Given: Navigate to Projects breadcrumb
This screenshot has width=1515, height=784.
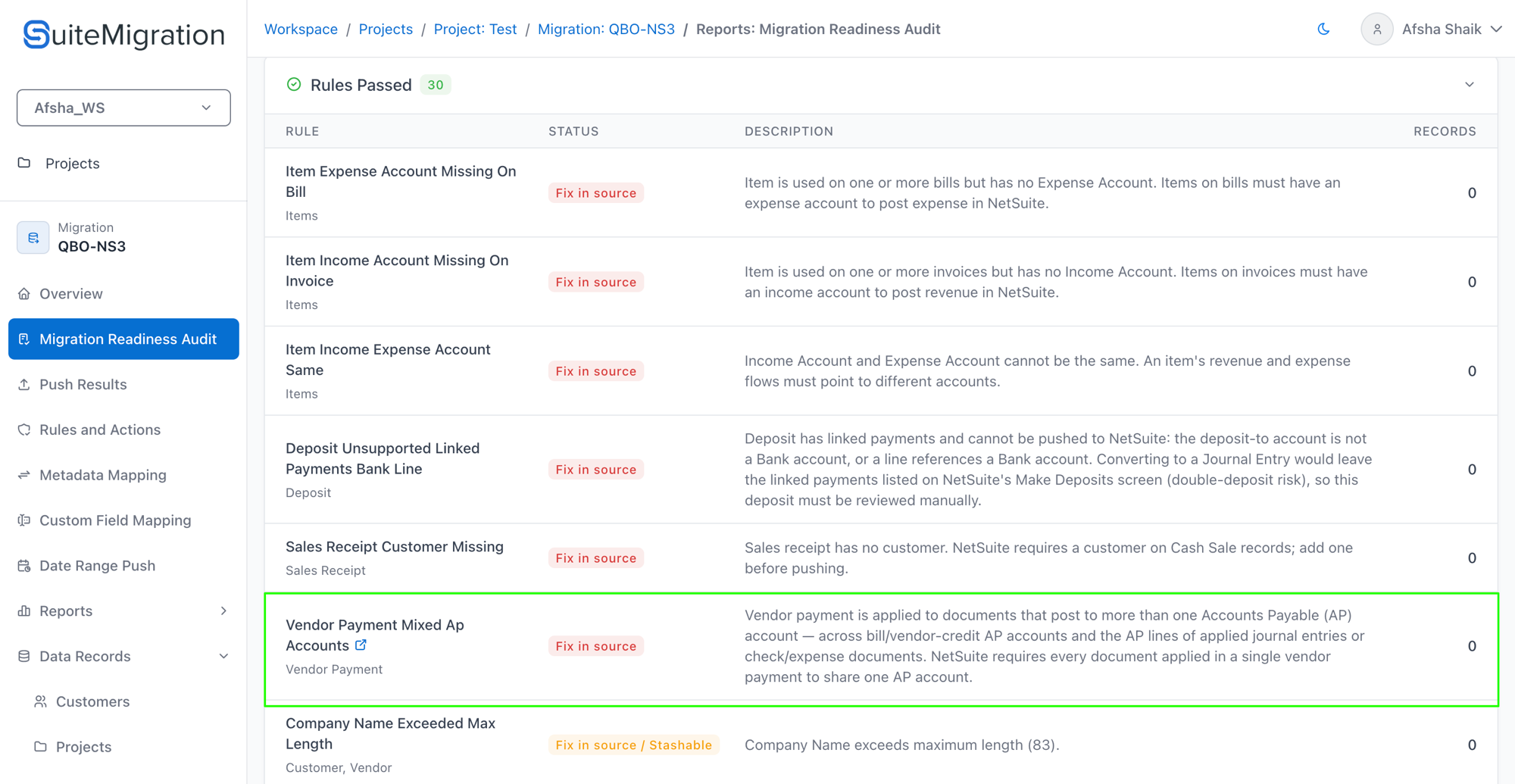Looking at the screenshot, I should click(386, 29).
